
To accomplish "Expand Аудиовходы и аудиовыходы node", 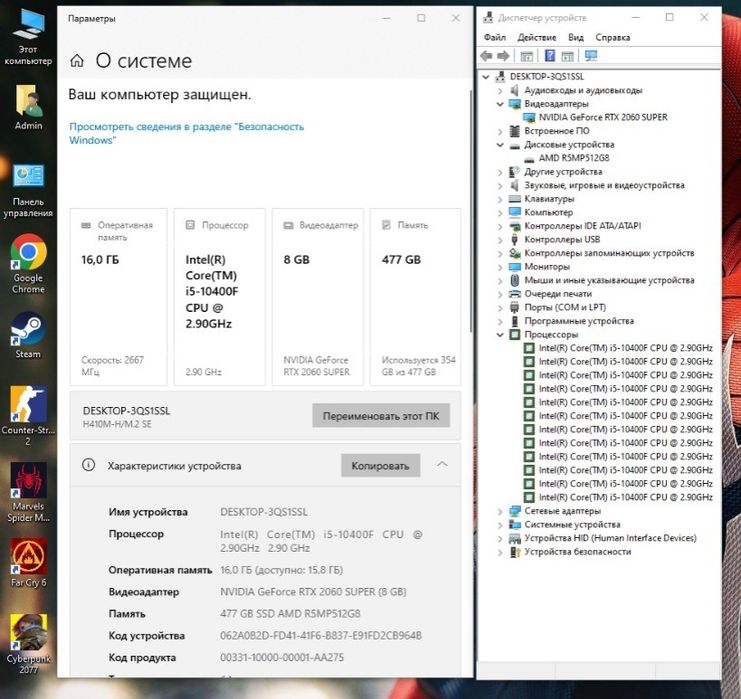I will tap(500, 90).
